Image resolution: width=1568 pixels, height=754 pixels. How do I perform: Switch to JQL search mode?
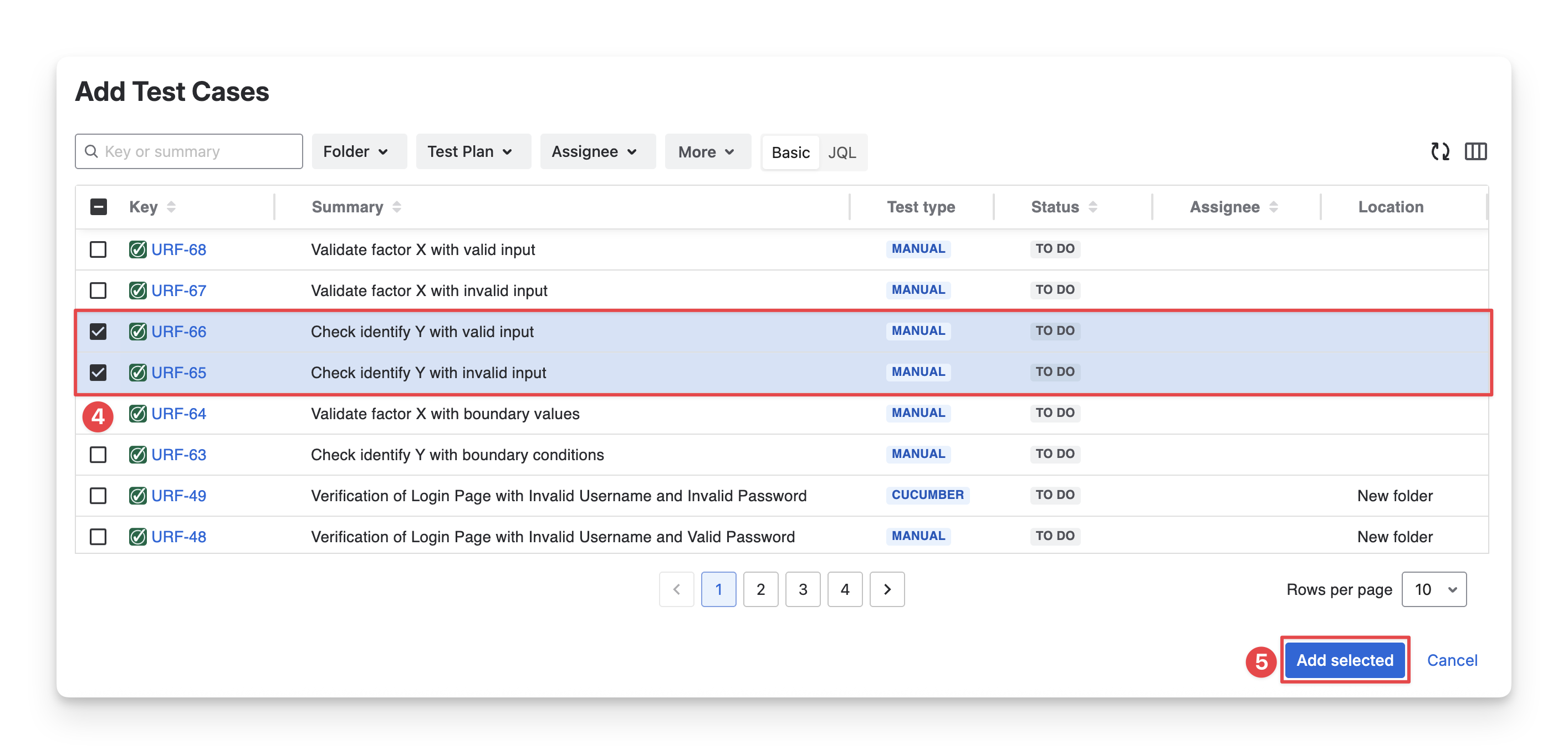point(842,152)
